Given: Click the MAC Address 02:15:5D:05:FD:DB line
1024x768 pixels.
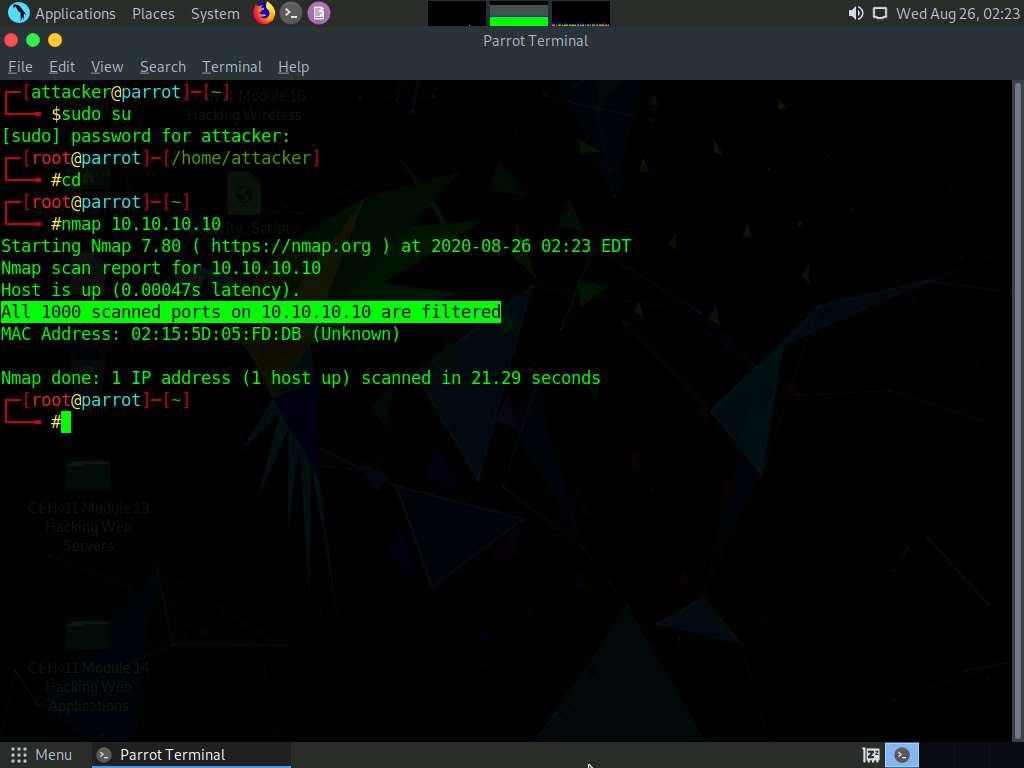Looking at the screenshot, I should [x=200, y=334].
